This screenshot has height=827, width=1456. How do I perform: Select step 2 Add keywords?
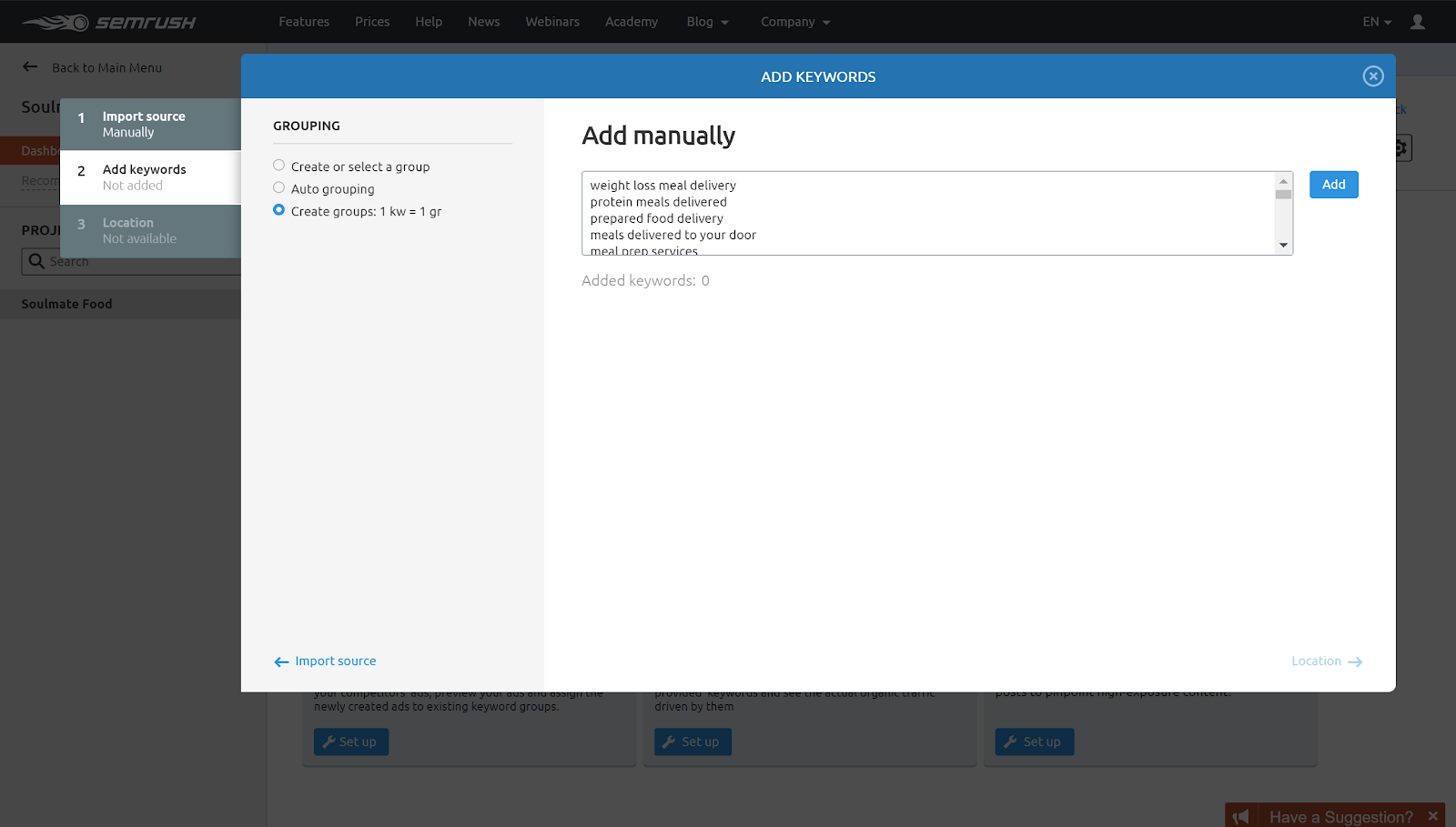150,177
